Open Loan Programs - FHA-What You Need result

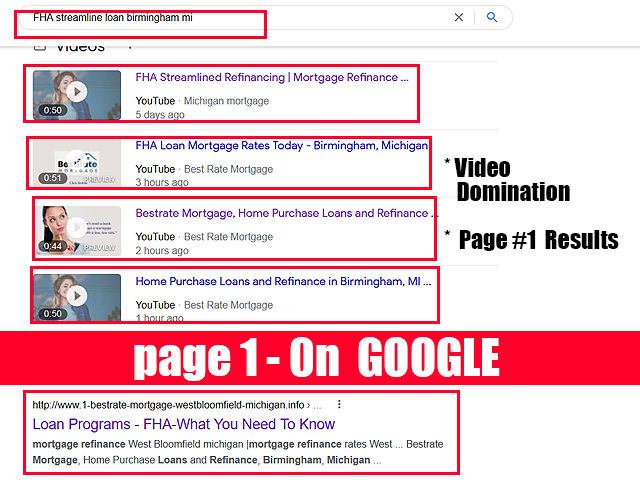click(184, 424)
